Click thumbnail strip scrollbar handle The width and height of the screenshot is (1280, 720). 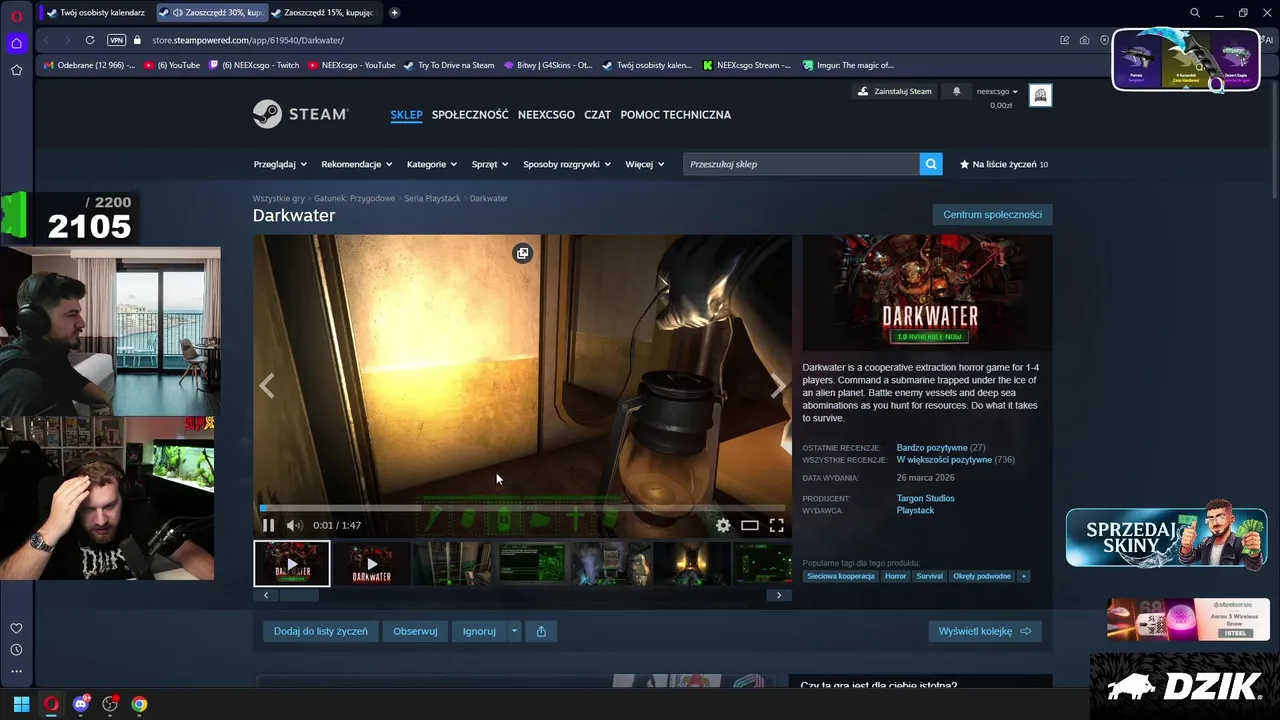[x=298, y=595]
